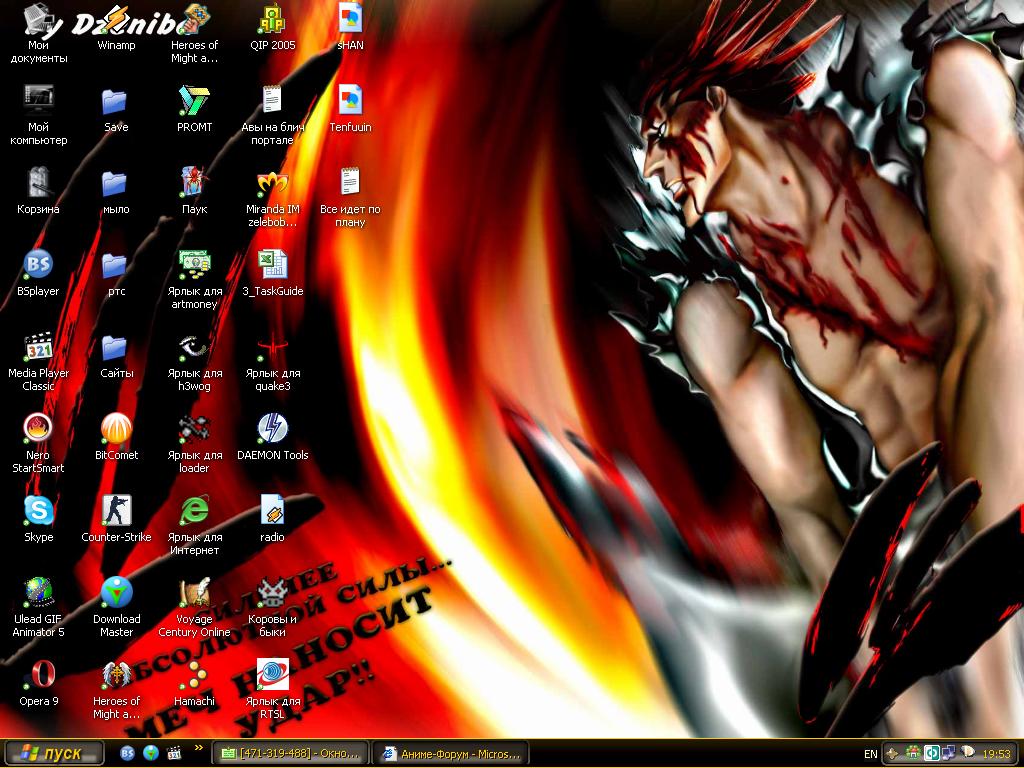1024x768 pixels.
Task: Click the globe icon in Quick Launch
Action: click(151, 754)
